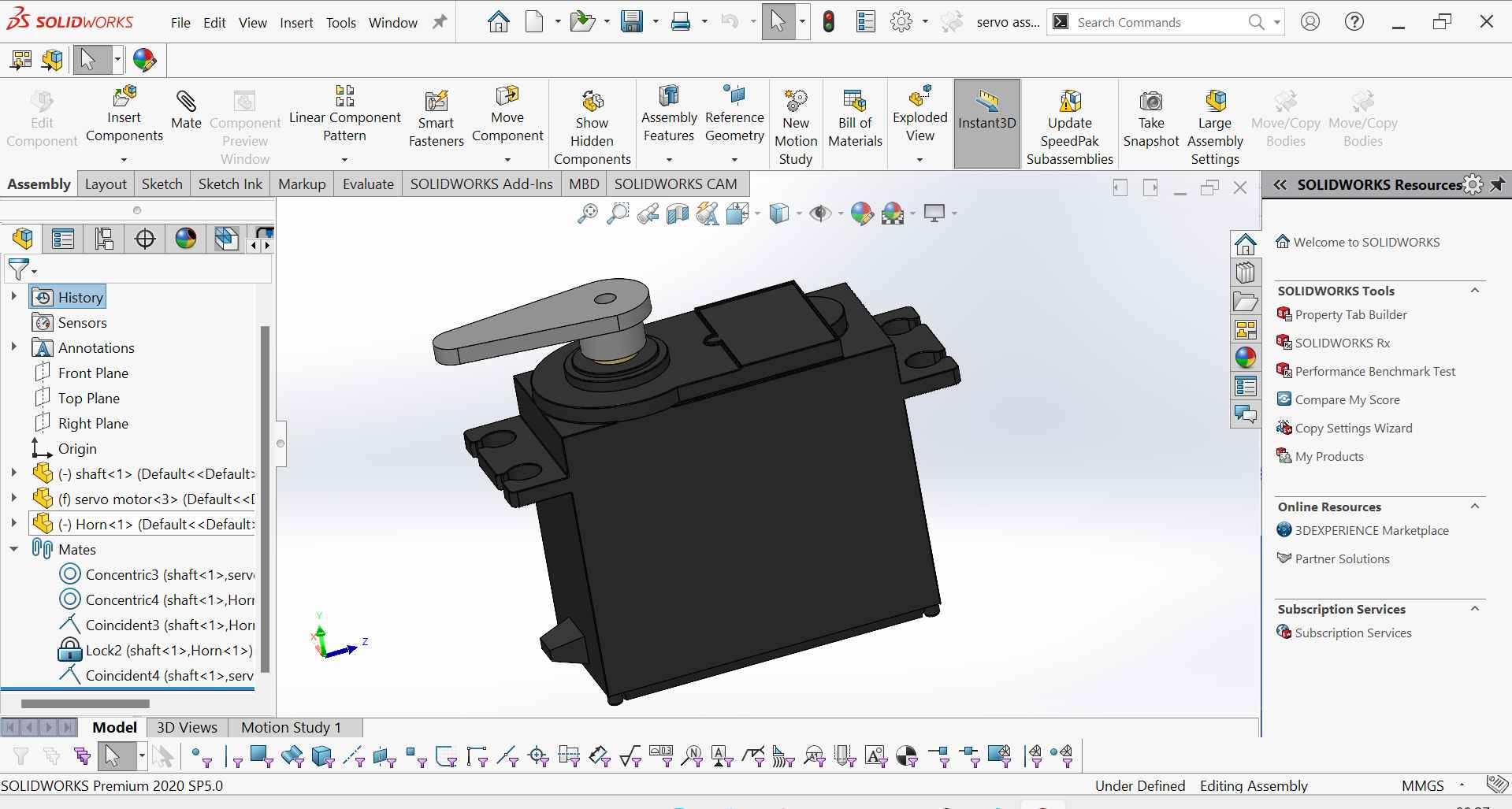Expand the Annotations folder

(x=13, y=347)
